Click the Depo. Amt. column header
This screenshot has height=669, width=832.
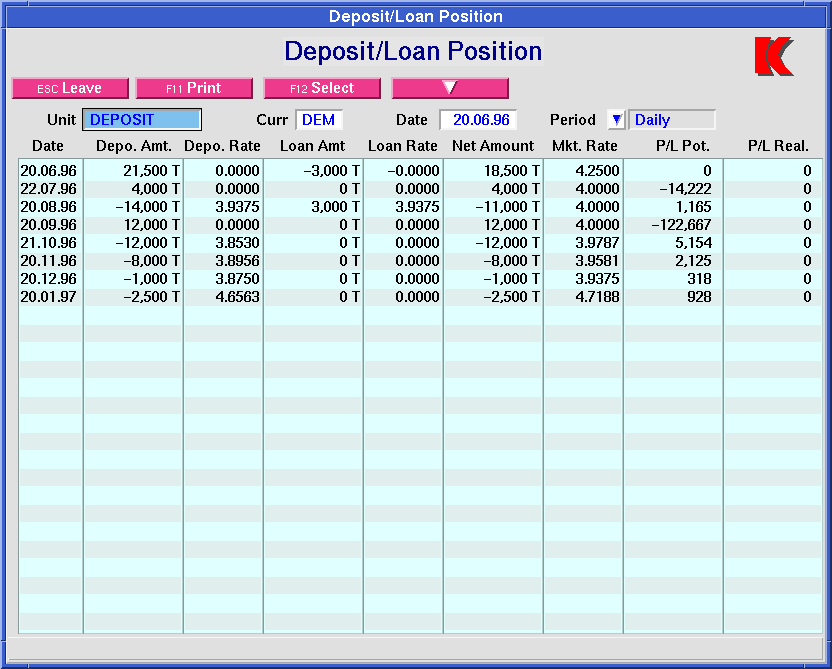tap(134, 146)
